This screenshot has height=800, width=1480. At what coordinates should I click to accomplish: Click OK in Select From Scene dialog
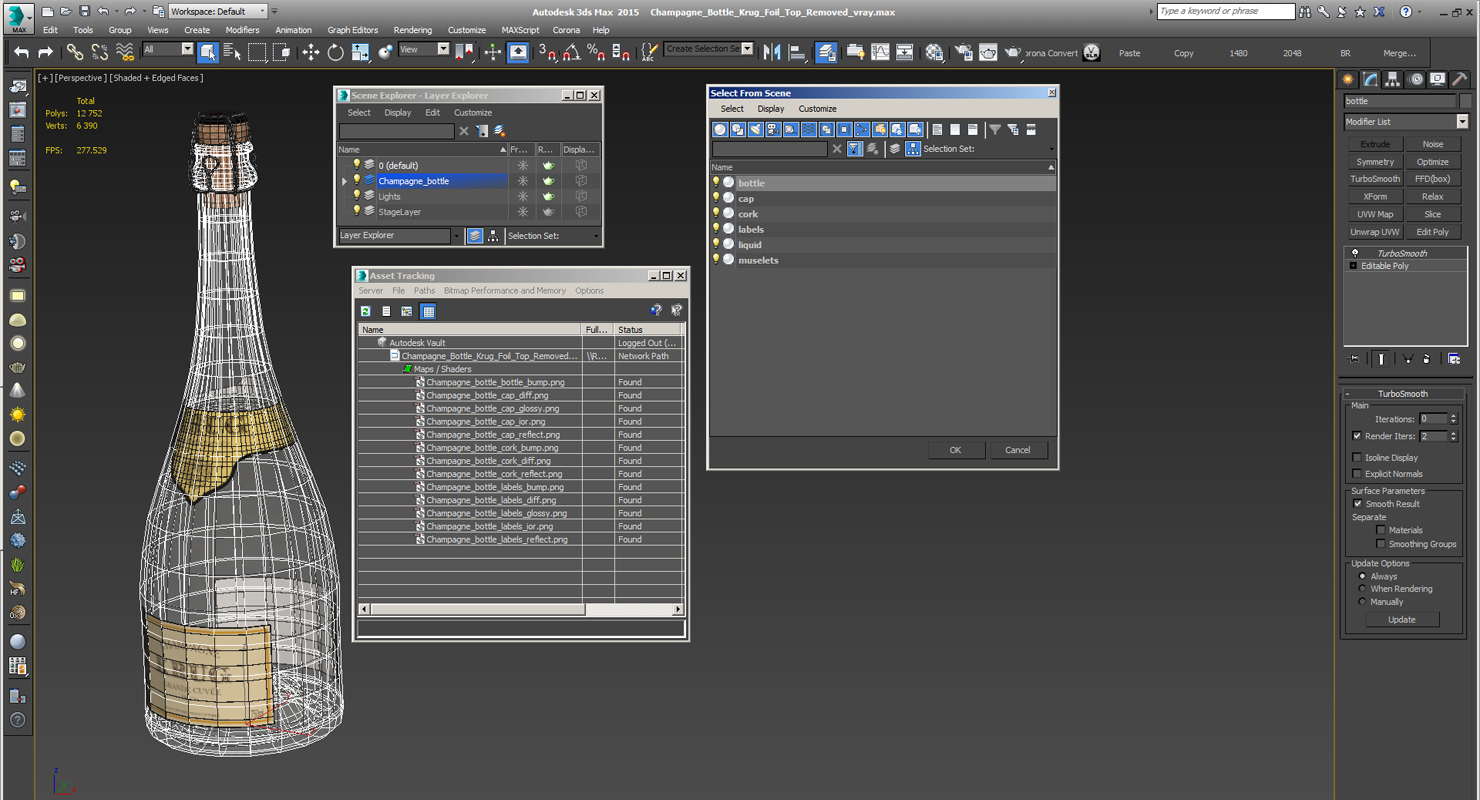tap(955, 450)
